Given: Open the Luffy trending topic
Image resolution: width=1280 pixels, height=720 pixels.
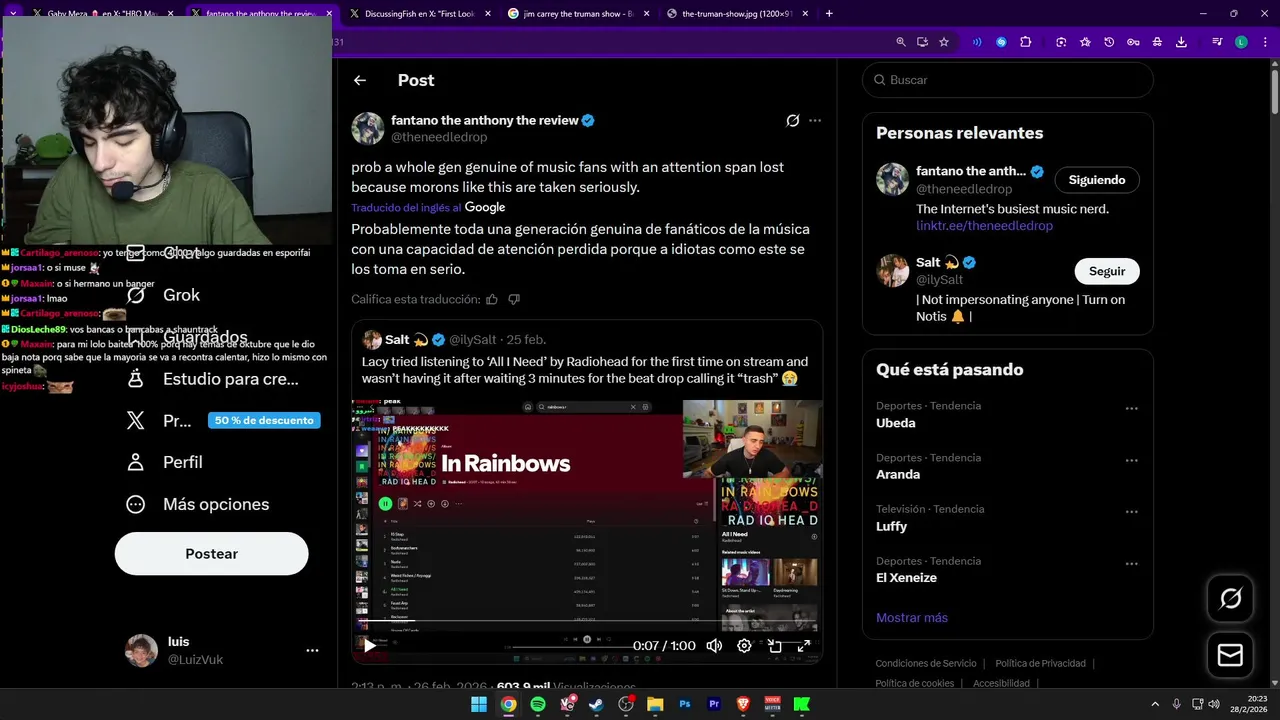Looking at the screenshot, I should pos(891,526).
